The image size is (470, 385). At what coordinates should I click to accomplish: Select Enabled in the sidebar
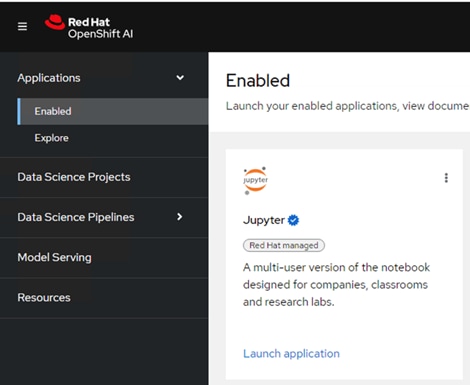[113, 111]
